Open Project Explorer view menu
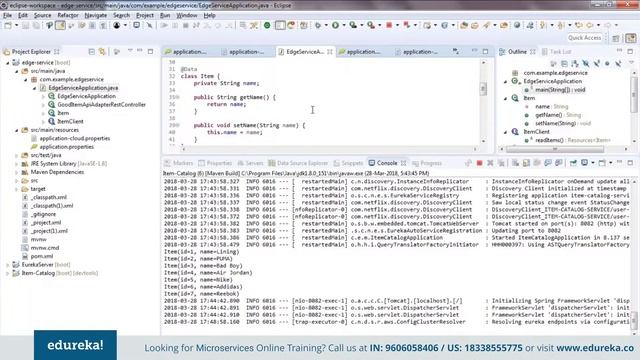Viewport: 640px width, 360px height. tap(130, 51)
